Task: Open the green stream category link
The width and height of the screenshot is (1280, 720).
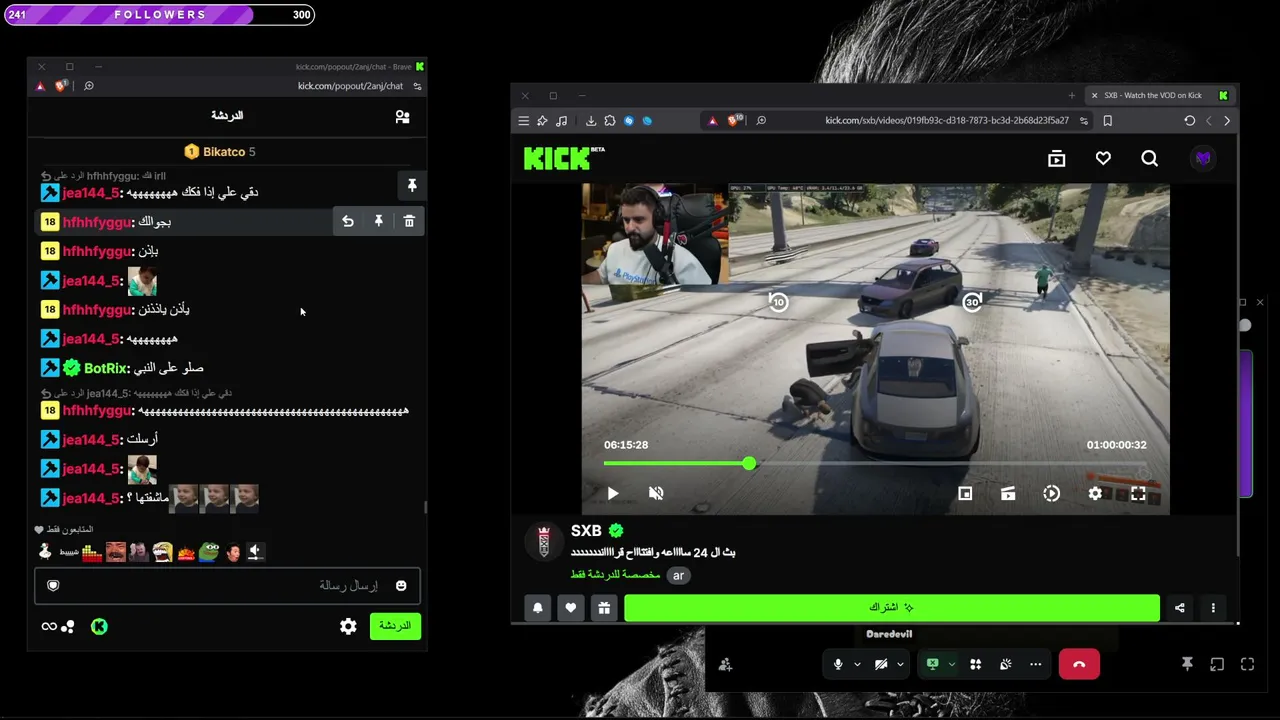Action: pos(615,575)
